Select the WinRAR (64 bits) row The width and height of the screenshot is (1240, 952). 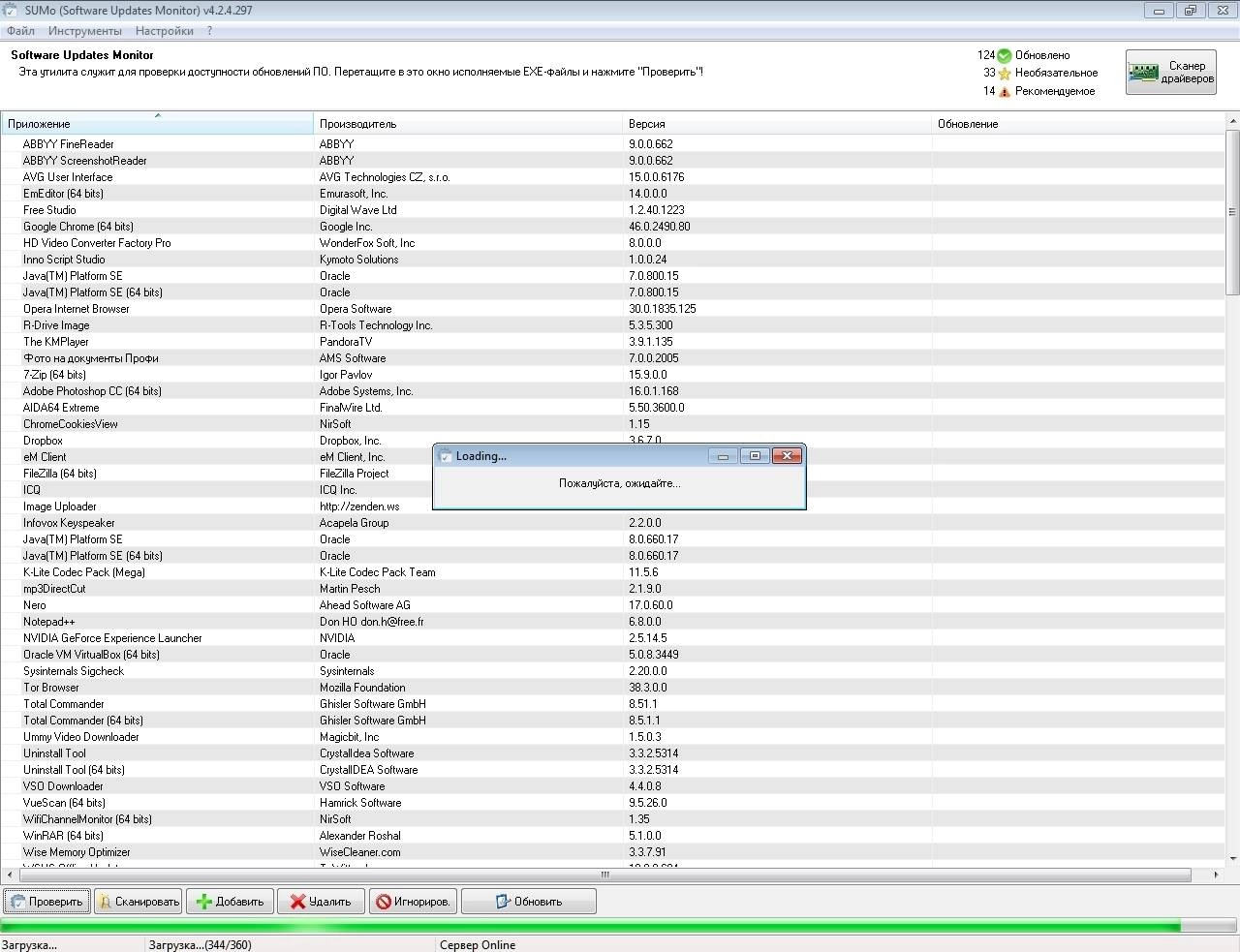coord(612,836)
